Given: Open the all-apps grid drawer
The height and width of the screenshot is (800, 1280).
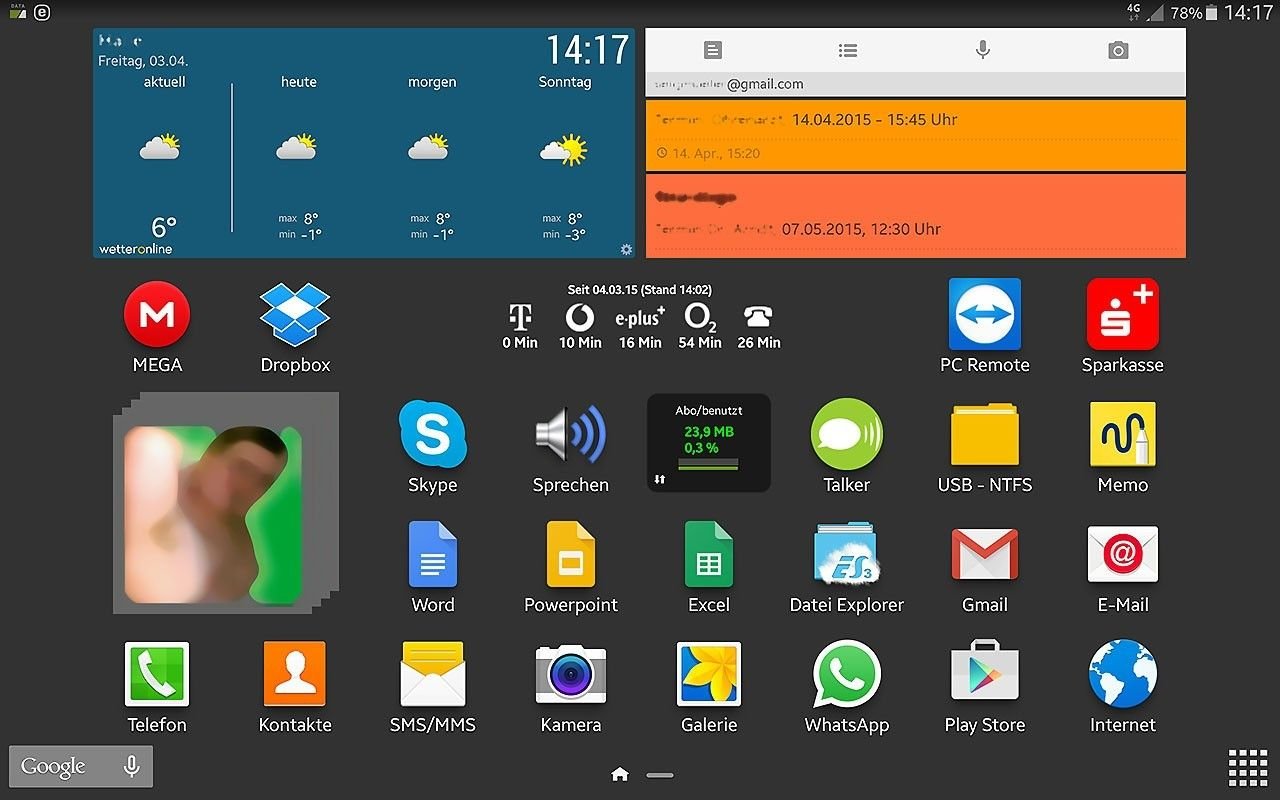Looking at the screenshot, I should pyautogui.click(x=1247, y=767).
